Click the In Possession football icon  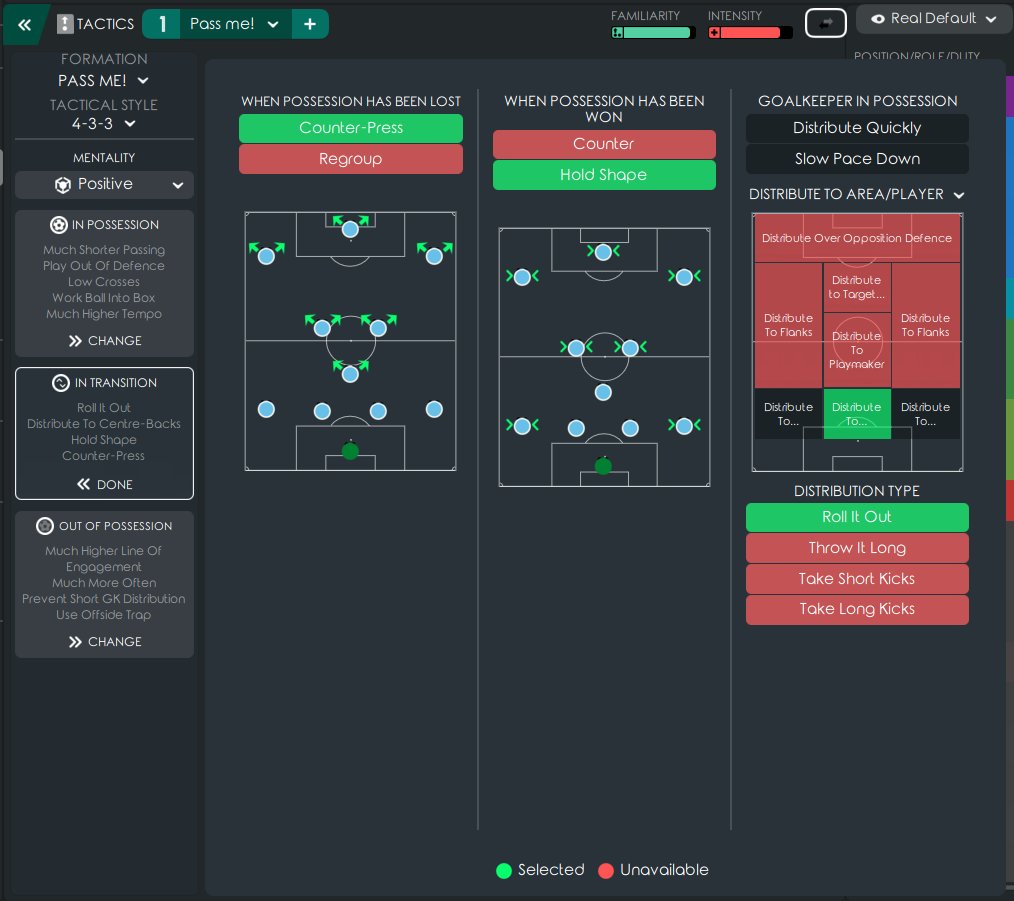coord(59,225)
